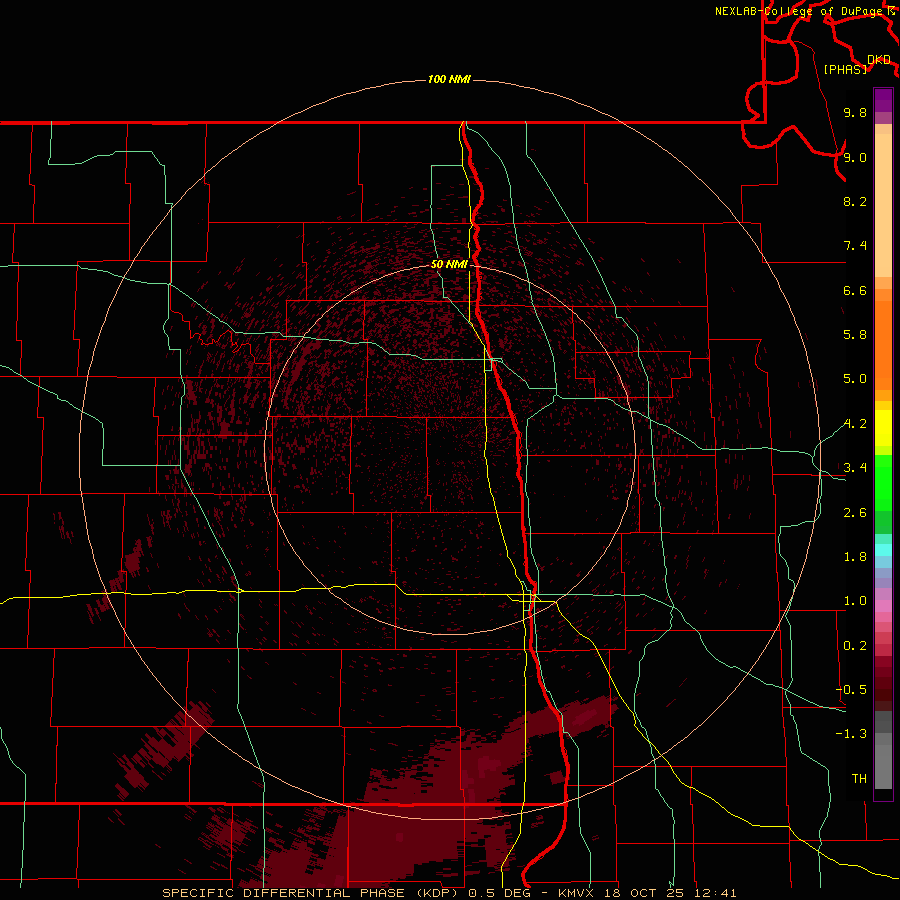Screen dimensions: 900x900
Task: Click the -0.5 scale value
Action: pyautogui.click(x=851, y=690)
